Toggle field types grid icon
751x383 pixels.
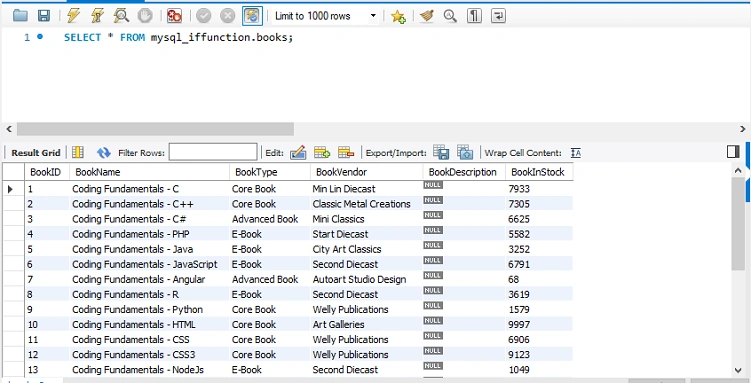click(78, 152)
